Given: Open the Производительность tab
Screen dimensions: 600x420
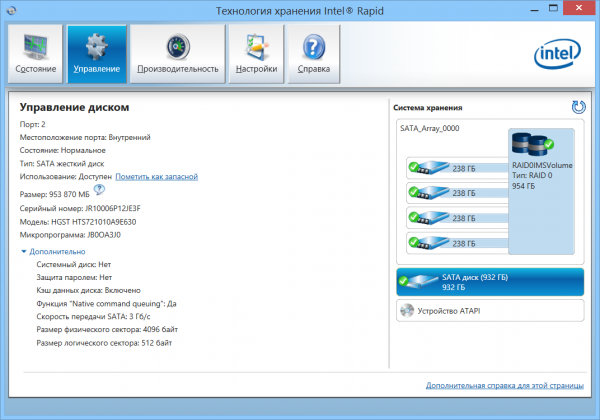Looking at the screenshot, I should tap(178, 54).
